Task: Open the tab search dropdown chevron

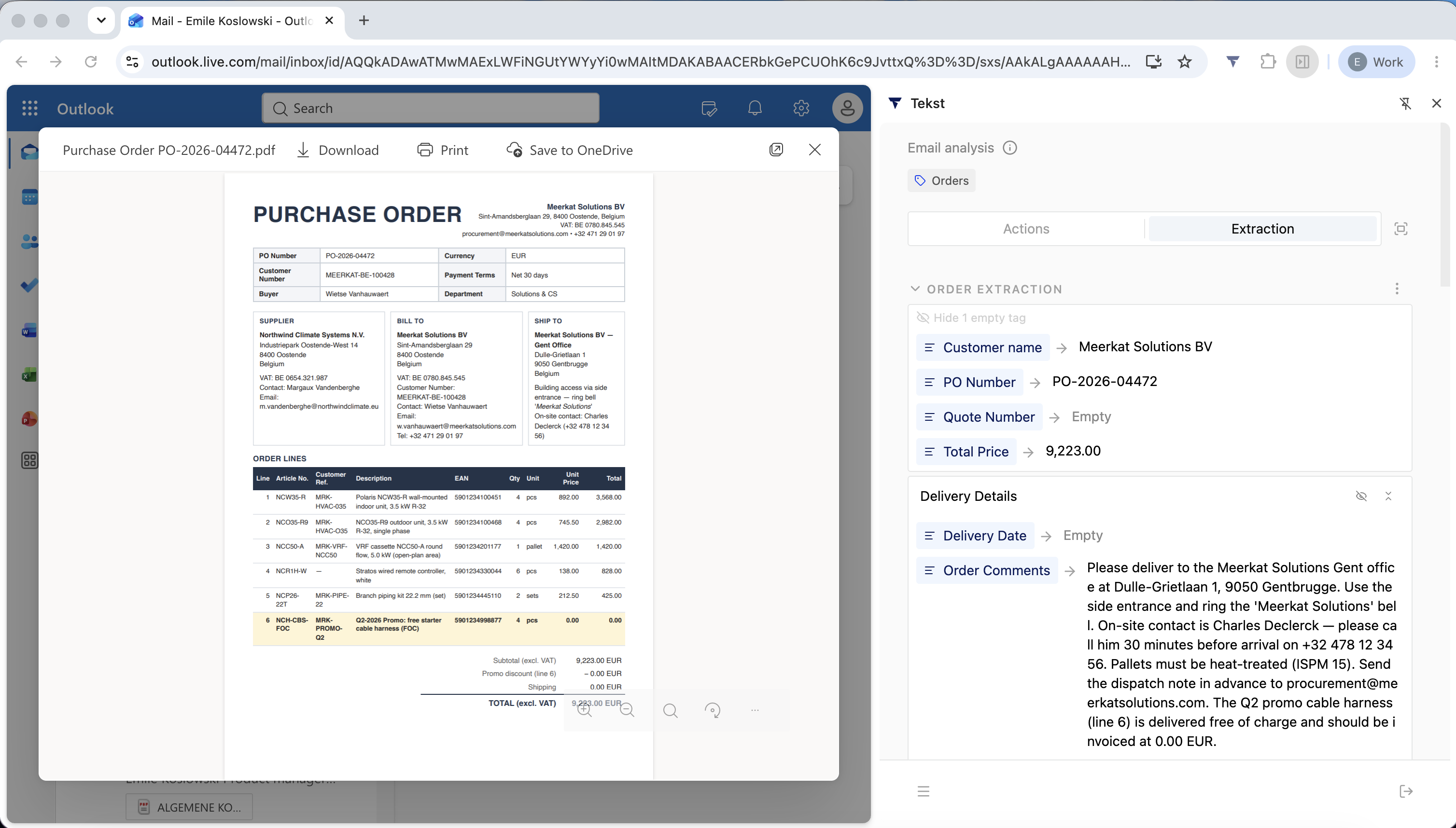Action: tap(101, 20)
